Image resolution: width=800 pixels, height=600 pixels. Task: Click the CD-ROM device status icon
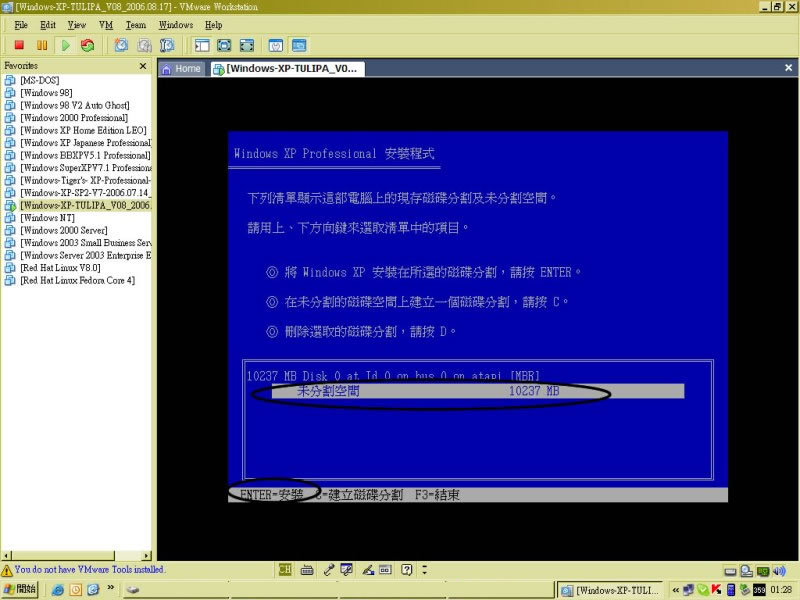(x=746, y=571)
